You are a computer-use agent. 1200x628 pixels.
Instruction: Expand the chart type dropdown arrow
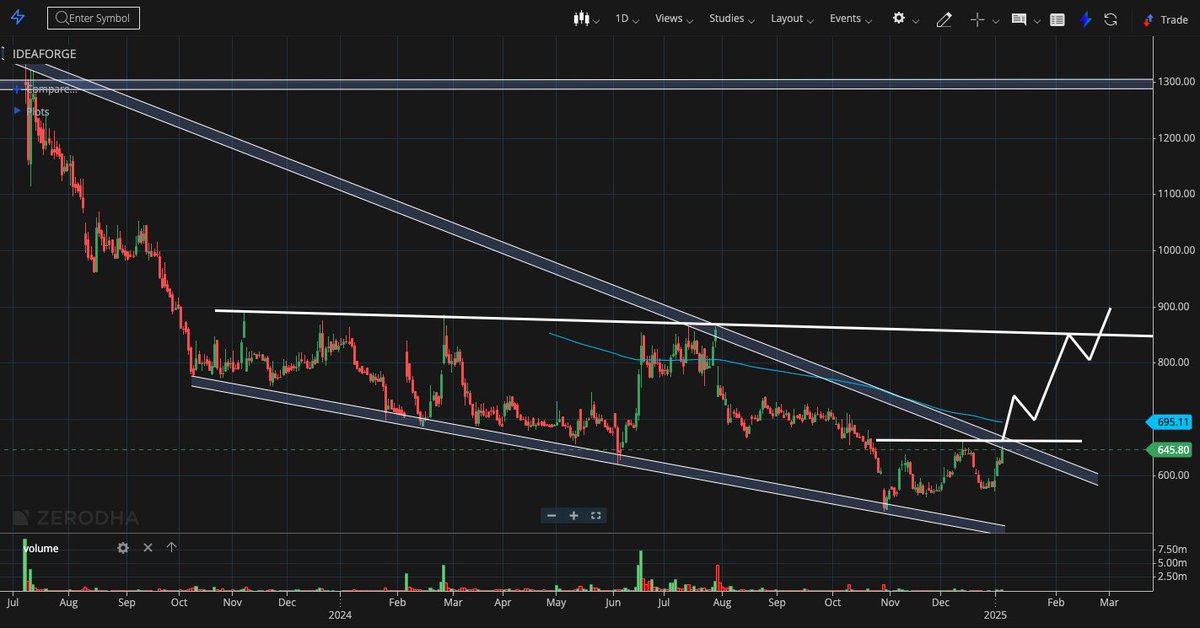click(x=596, y=20)
